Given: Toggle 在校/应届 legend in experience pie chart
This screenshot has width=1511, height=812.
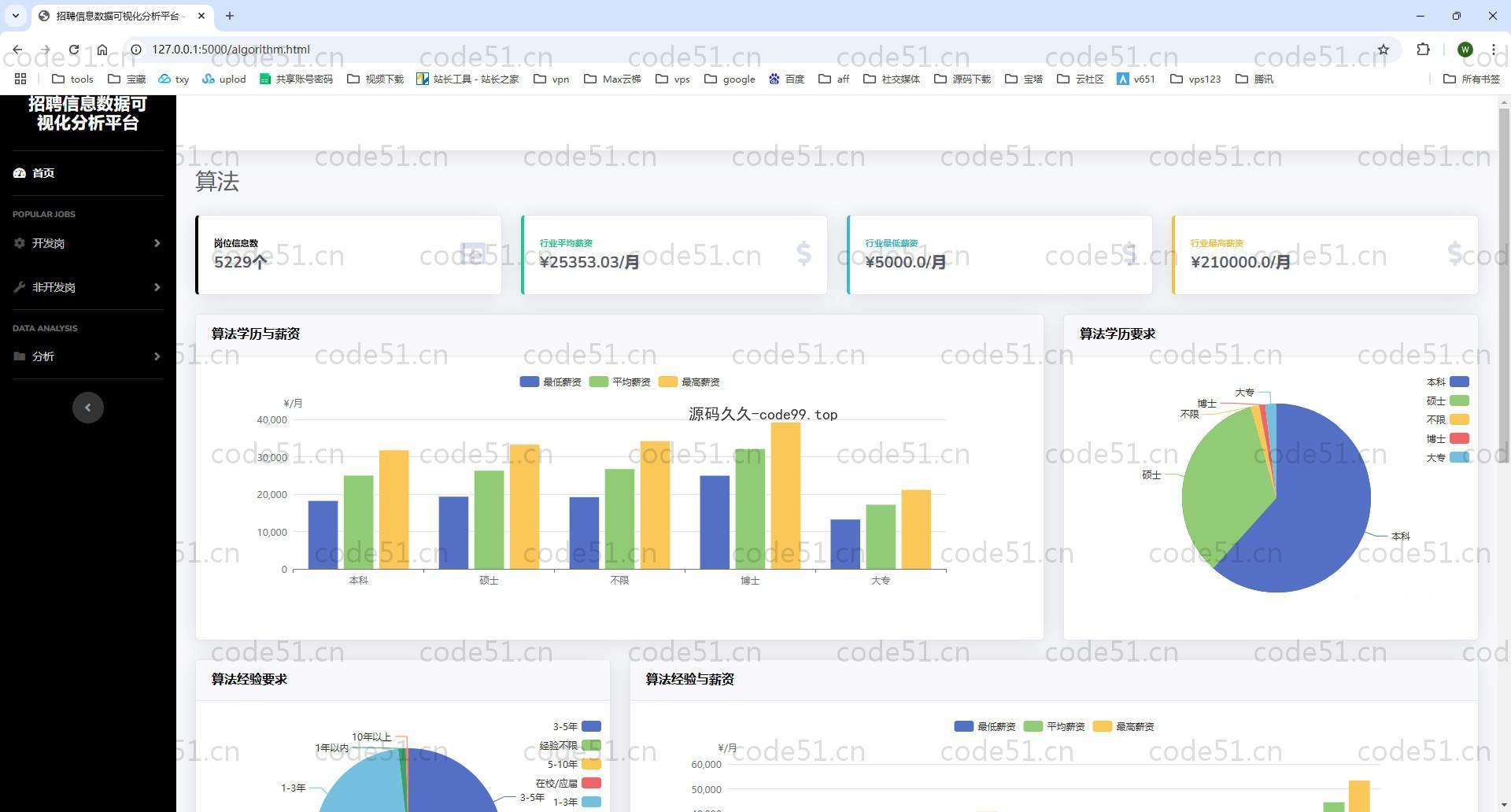Looking at the screenshot, I should pyautogui.click(x=568, y=783).
